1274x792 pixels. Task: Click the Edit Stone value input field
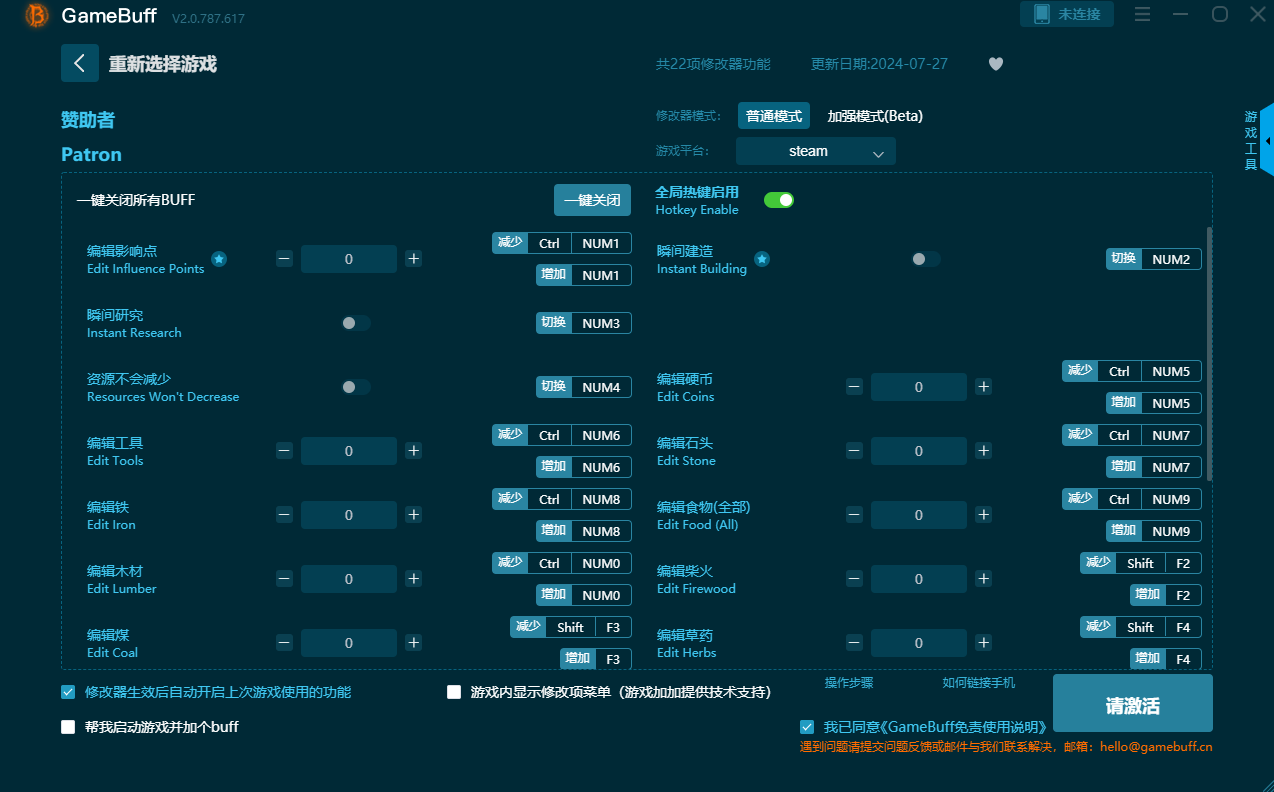tap(918, 451)
